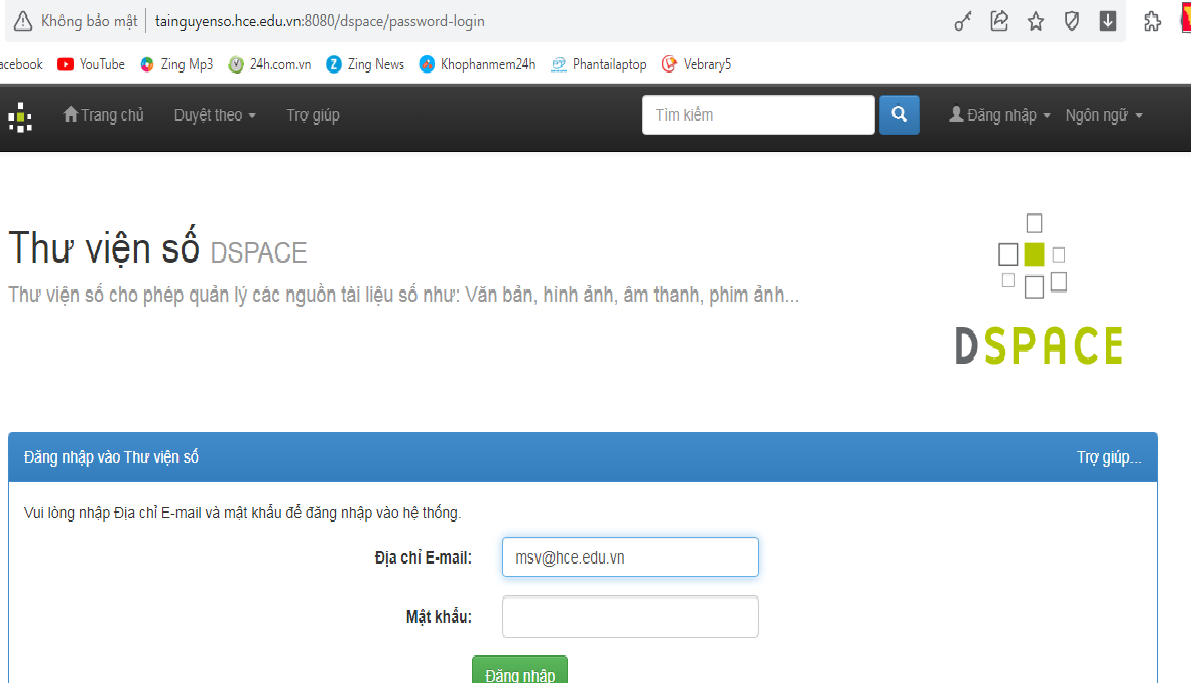This screenshot has height=683, width=1191.
Task: Go to Trang chủ home page
Action: click(x=103, y=115)
